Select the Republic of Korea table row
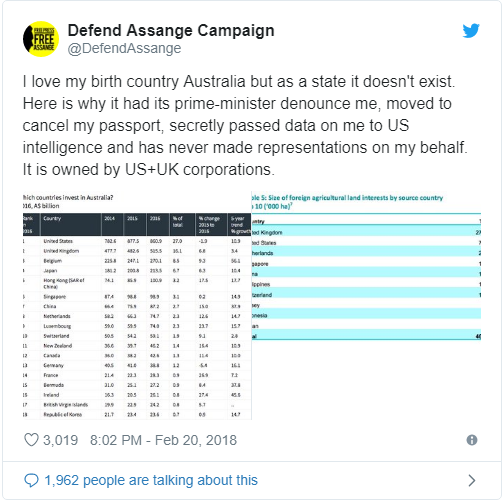 137,414
